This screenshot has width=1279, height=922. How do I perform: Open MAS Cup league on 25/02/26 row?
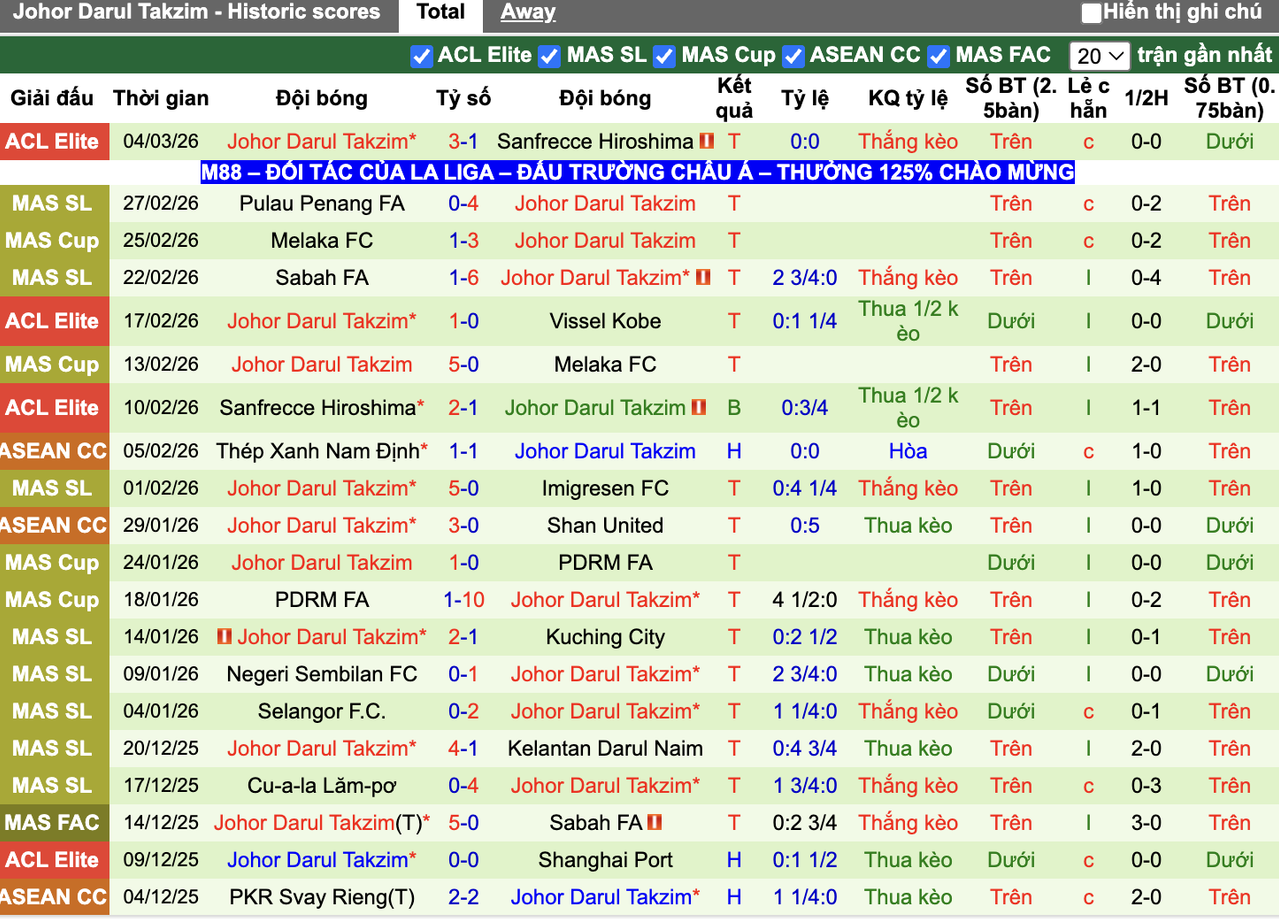tap(52, 240)
